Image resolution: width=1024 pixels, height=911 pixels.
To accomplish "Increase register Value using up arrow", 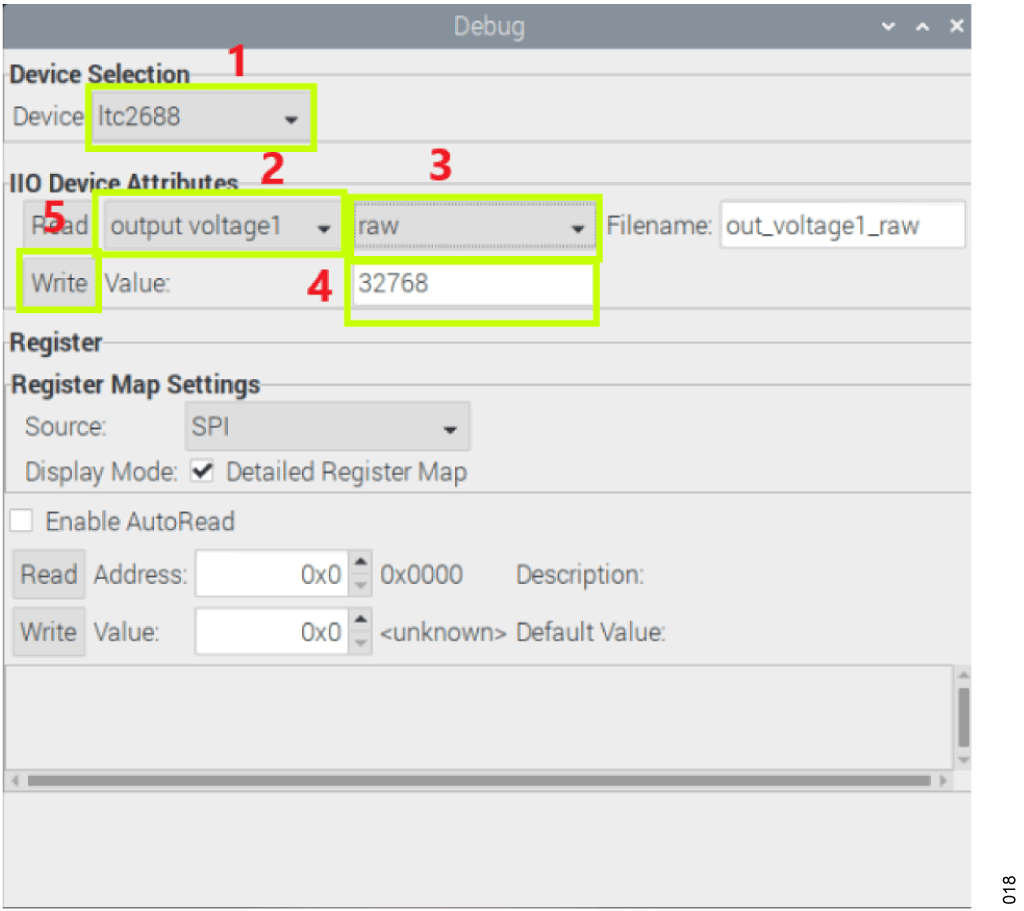I will click(x=361, y=622).
